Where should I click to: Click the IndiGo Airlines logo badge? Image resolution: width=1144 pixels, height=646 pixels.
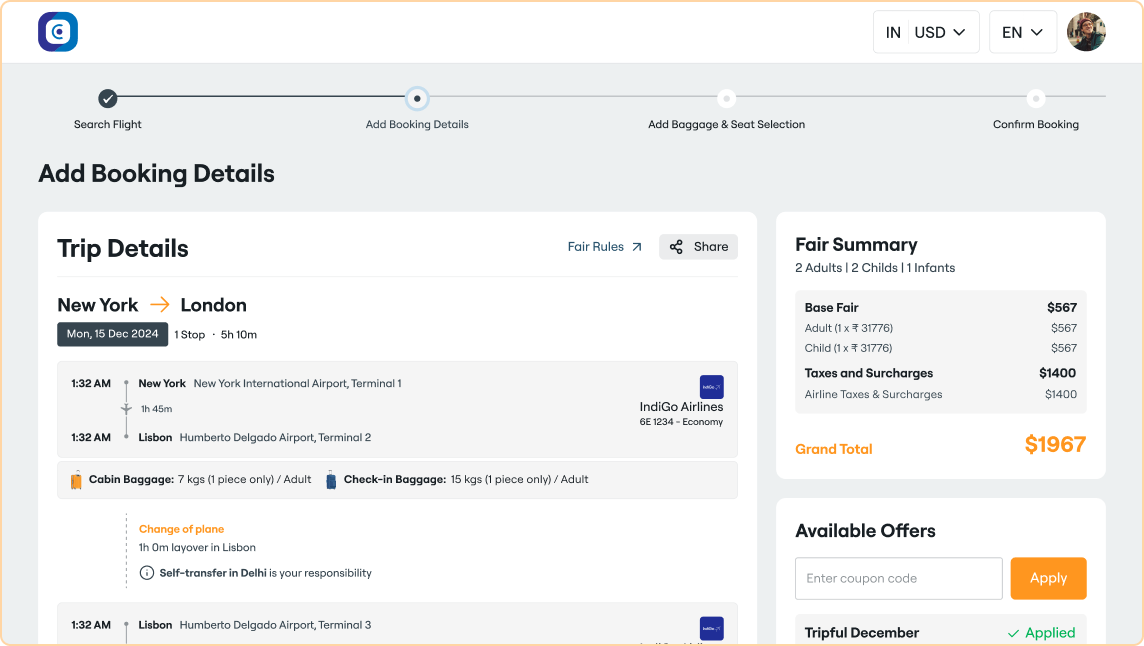pos(710,386)
